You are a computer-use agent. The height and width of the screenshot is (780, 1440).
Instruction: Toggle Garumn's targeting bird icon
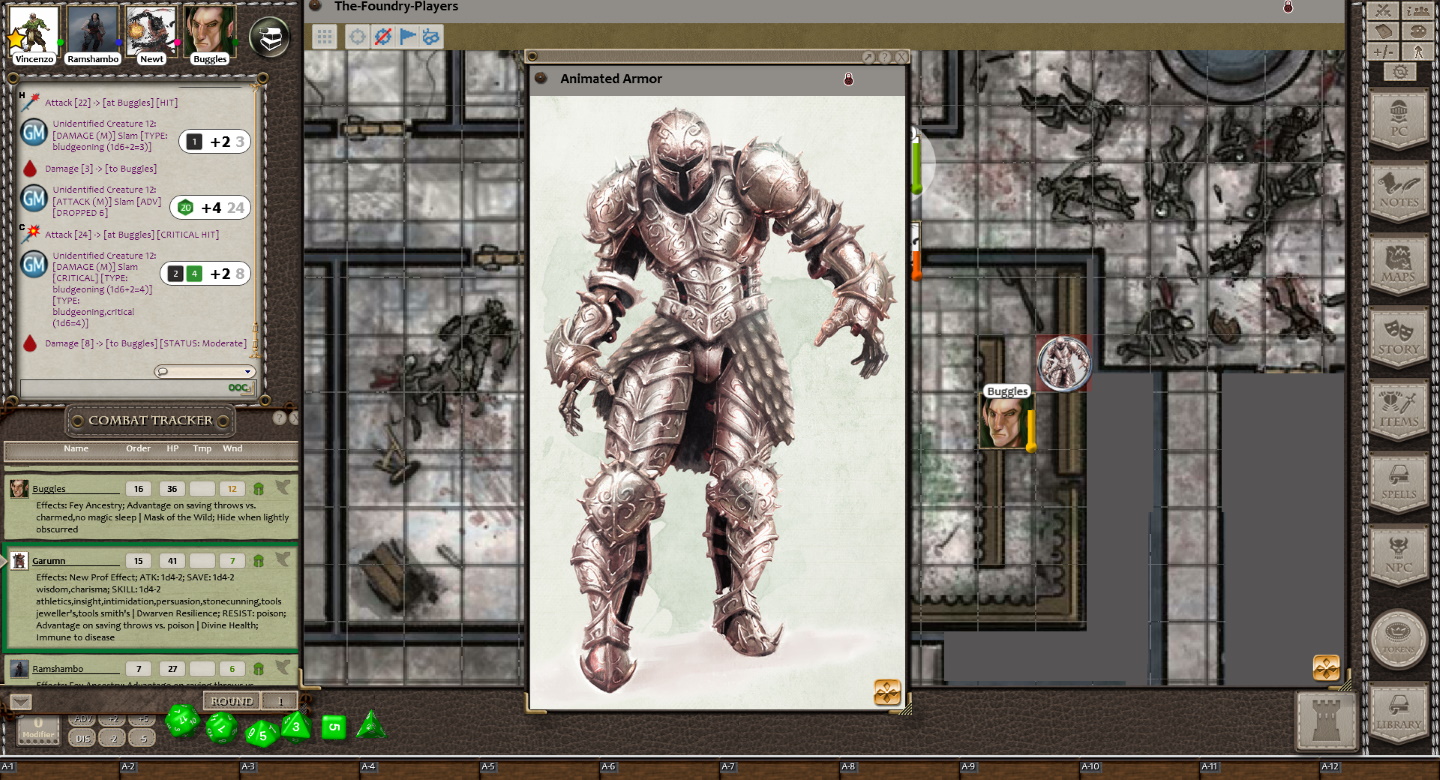coord(283,560)
